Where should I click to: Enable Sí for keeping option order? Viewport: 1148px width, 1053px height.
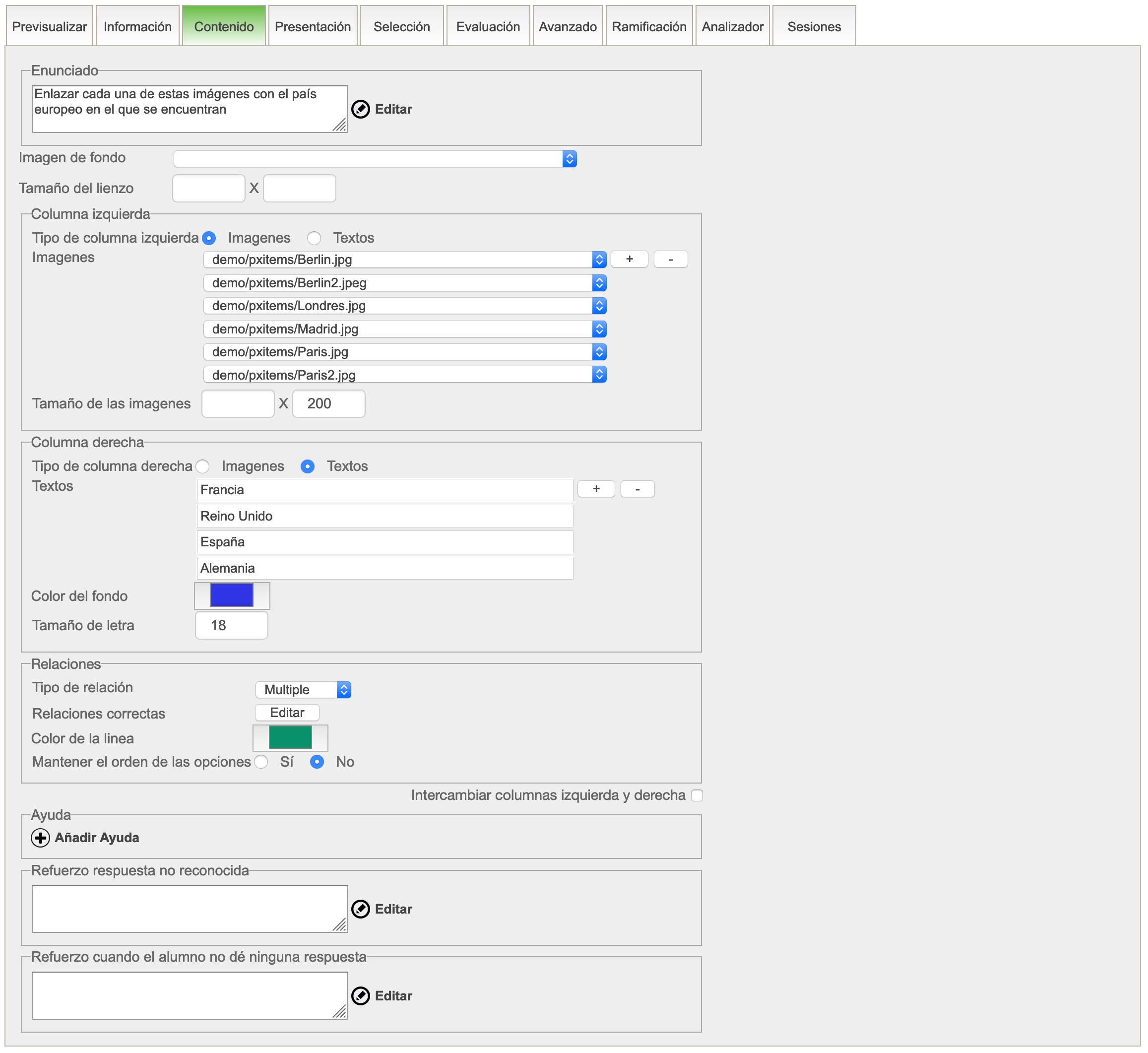pyautogui.click(x=261, y=762)
